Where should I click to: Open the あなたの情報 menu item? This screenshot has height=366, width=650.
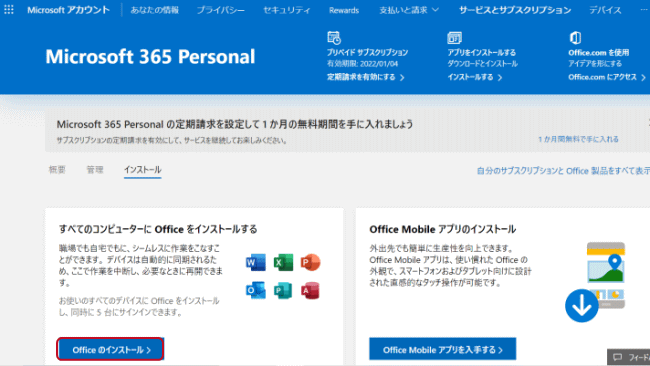pyautogui.click(x=155, y=10)
